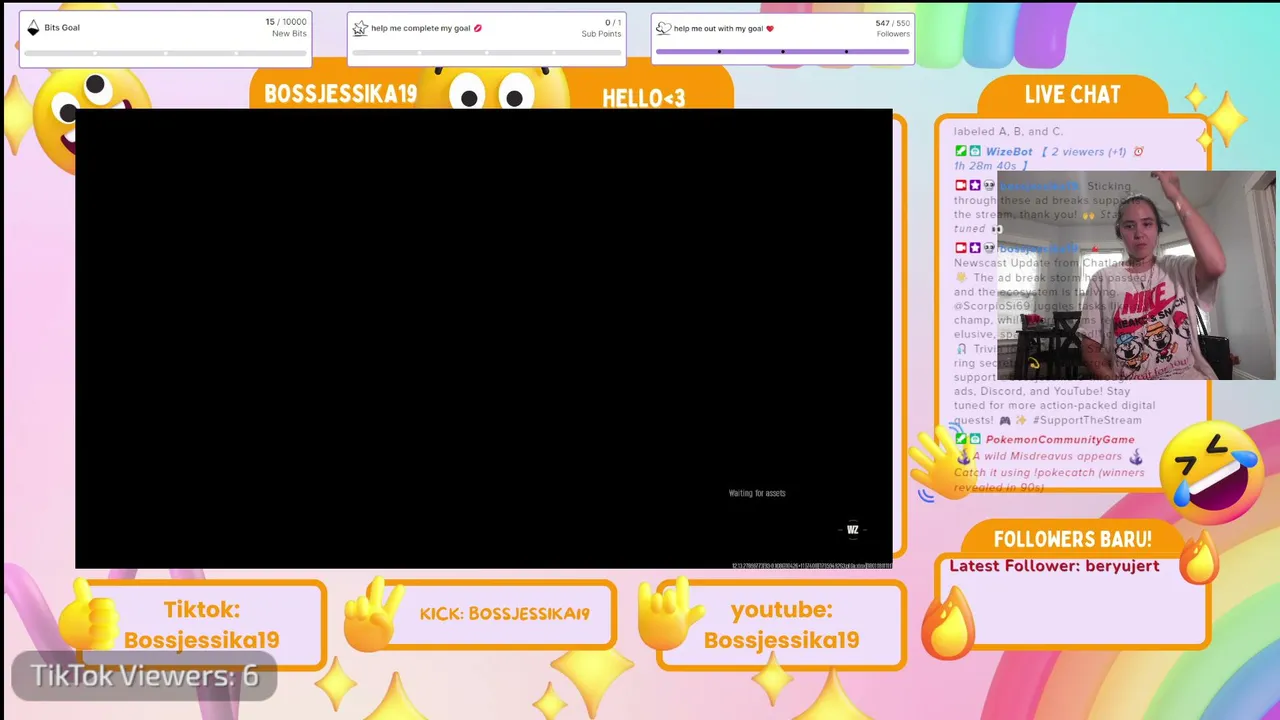Click the '547 / 550' follower count
Image resolution: width=1280 pixels, height=720 pixels.
892,23
